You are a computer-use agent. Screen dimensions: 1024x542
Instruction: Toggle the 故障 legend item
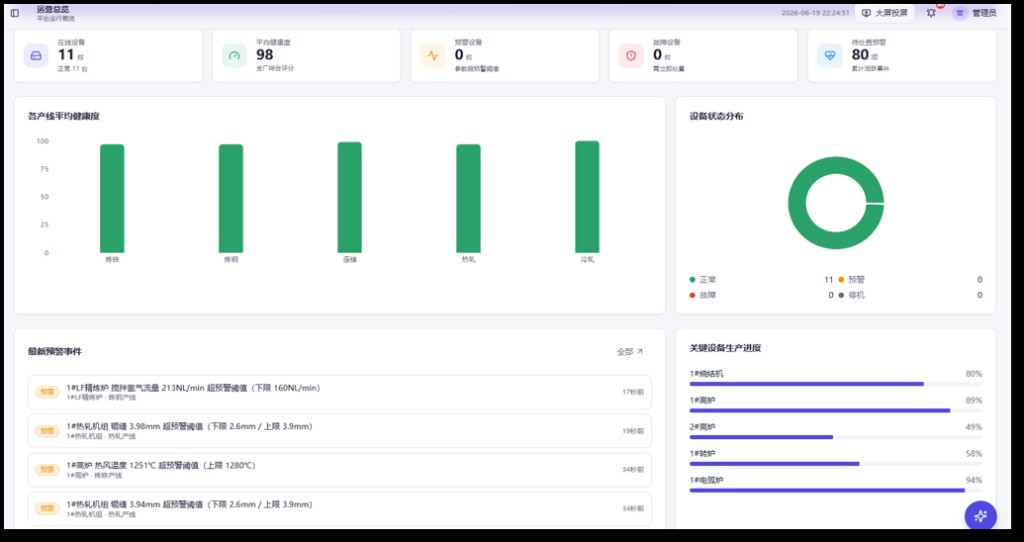click(x=703, y=295)
